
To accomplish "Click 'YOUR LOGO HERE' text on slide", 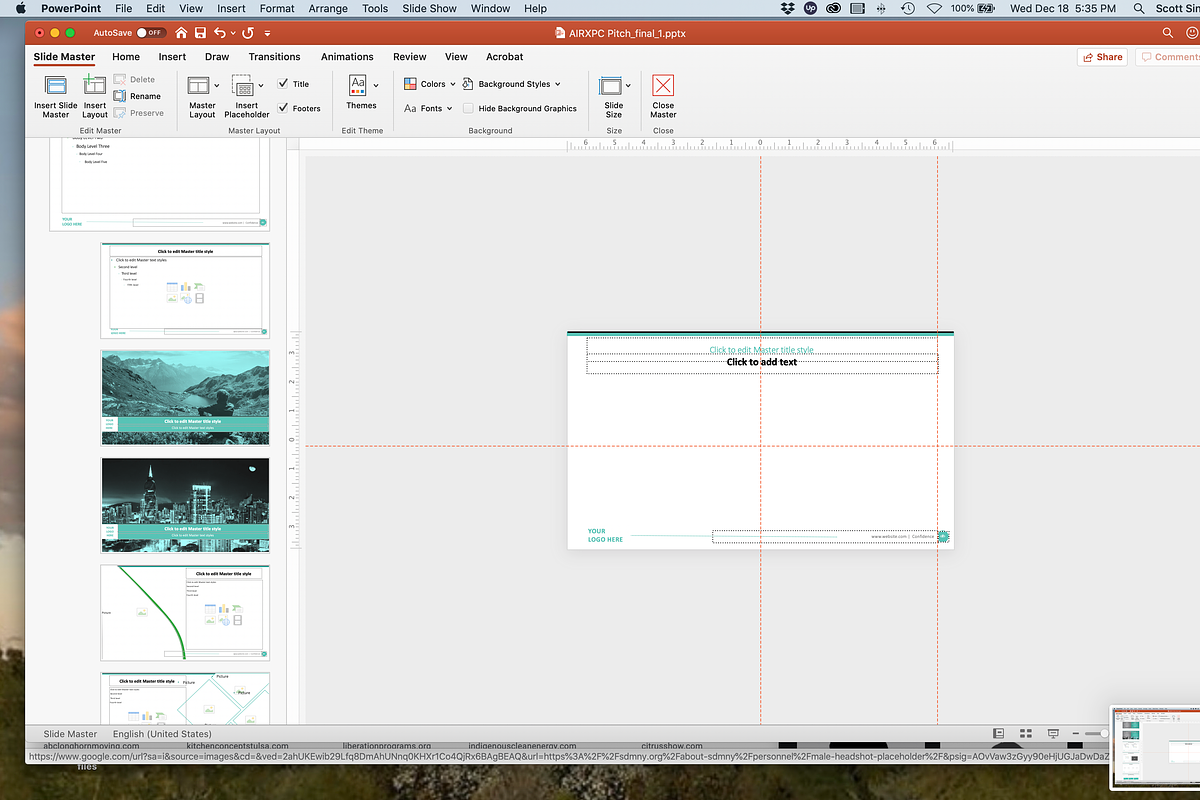I will tap(605, 535).
